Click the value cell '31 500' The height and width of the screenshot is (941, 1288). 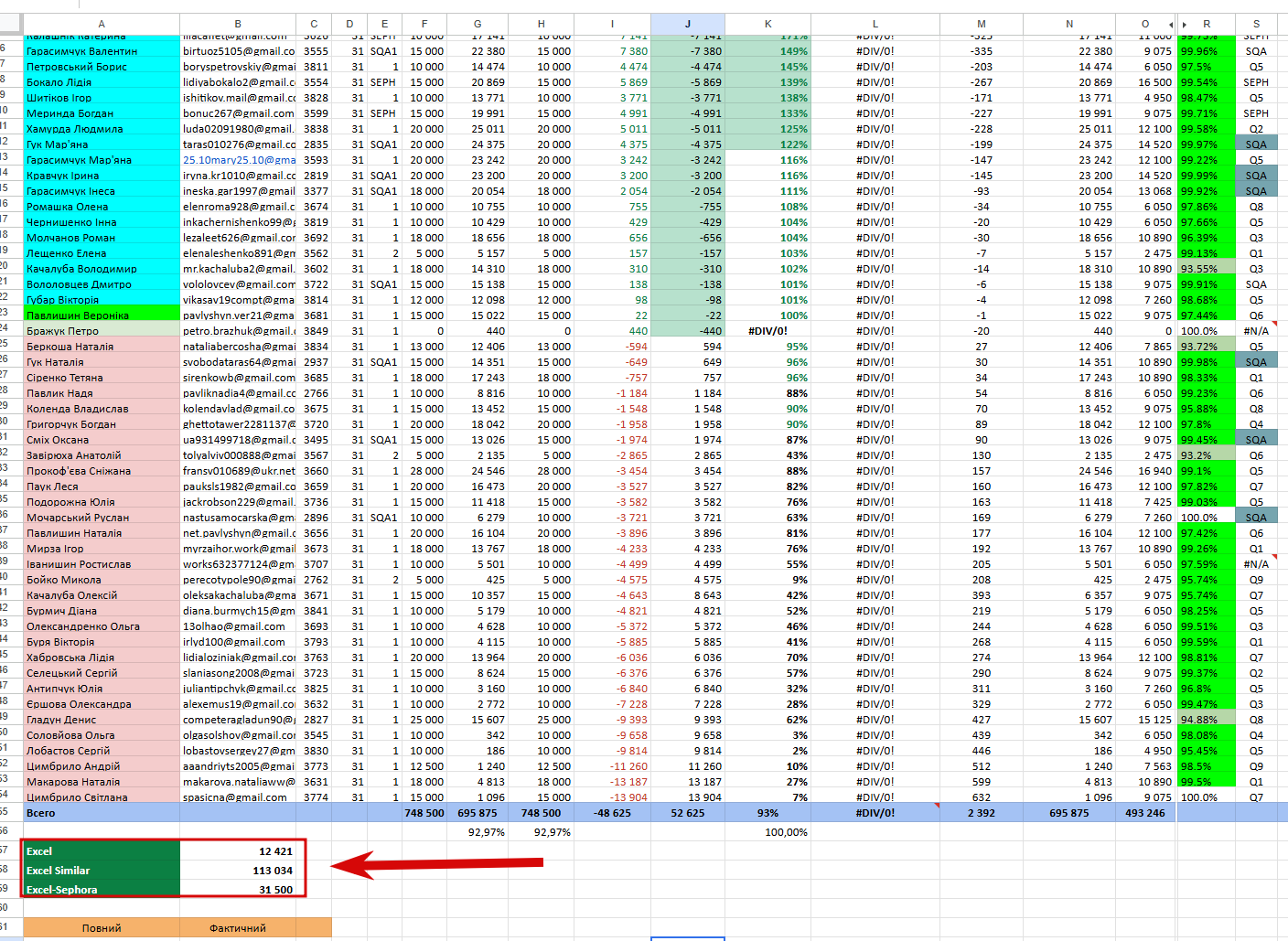(238, 890)
